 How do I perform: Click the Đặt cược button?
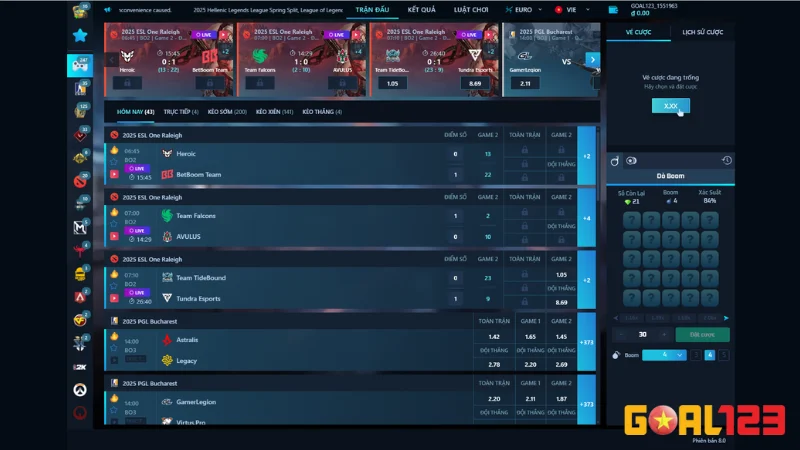coord(702,334)
